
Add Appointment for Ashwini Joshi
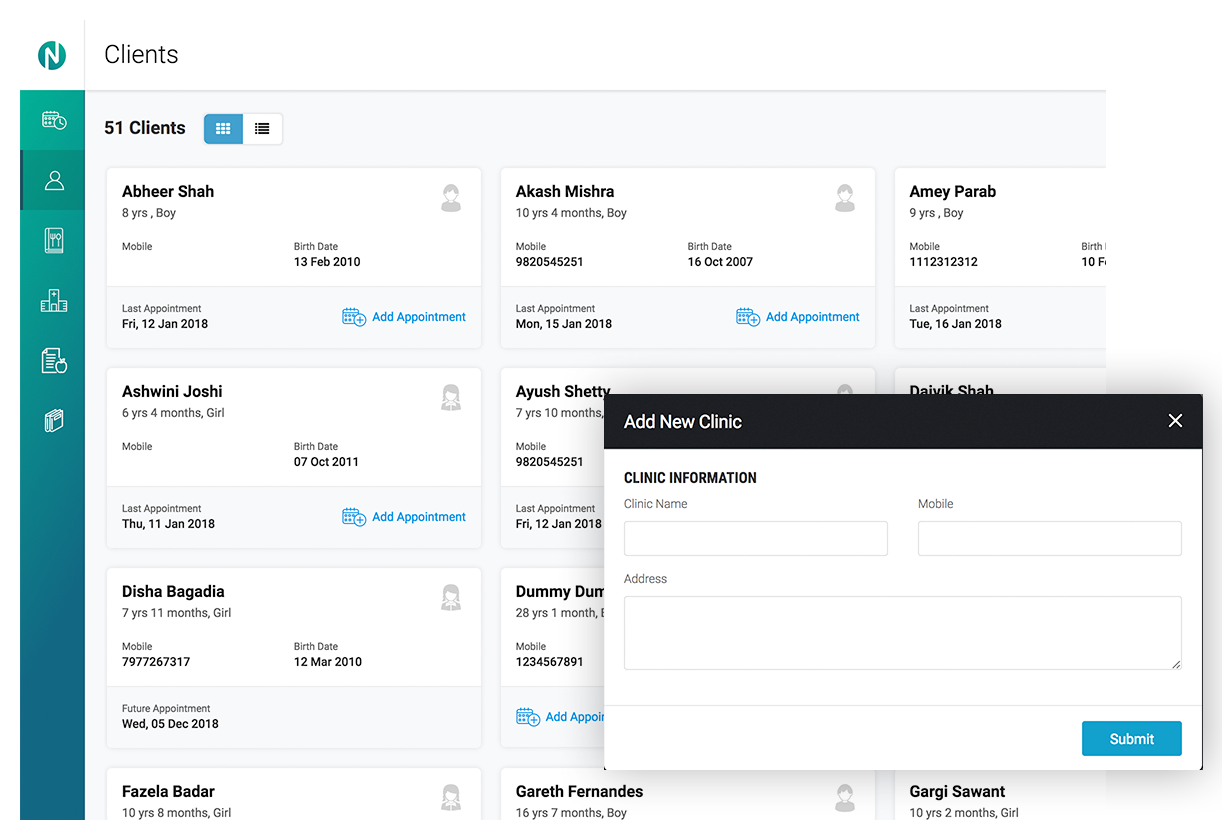click(x=404, y=517)
